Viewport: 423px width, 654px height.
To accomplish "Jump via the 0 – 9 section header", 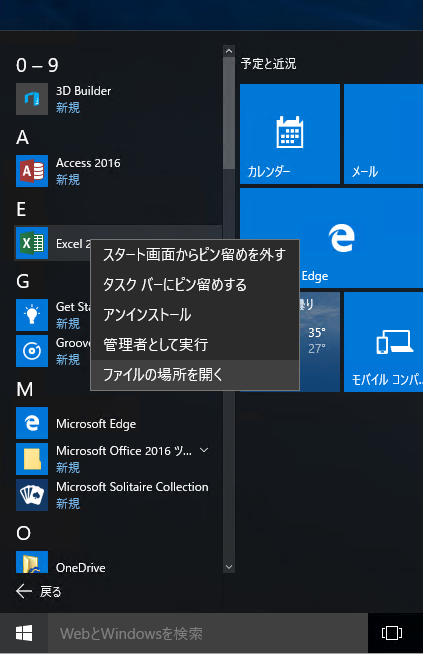I will (x=38, y=65).
